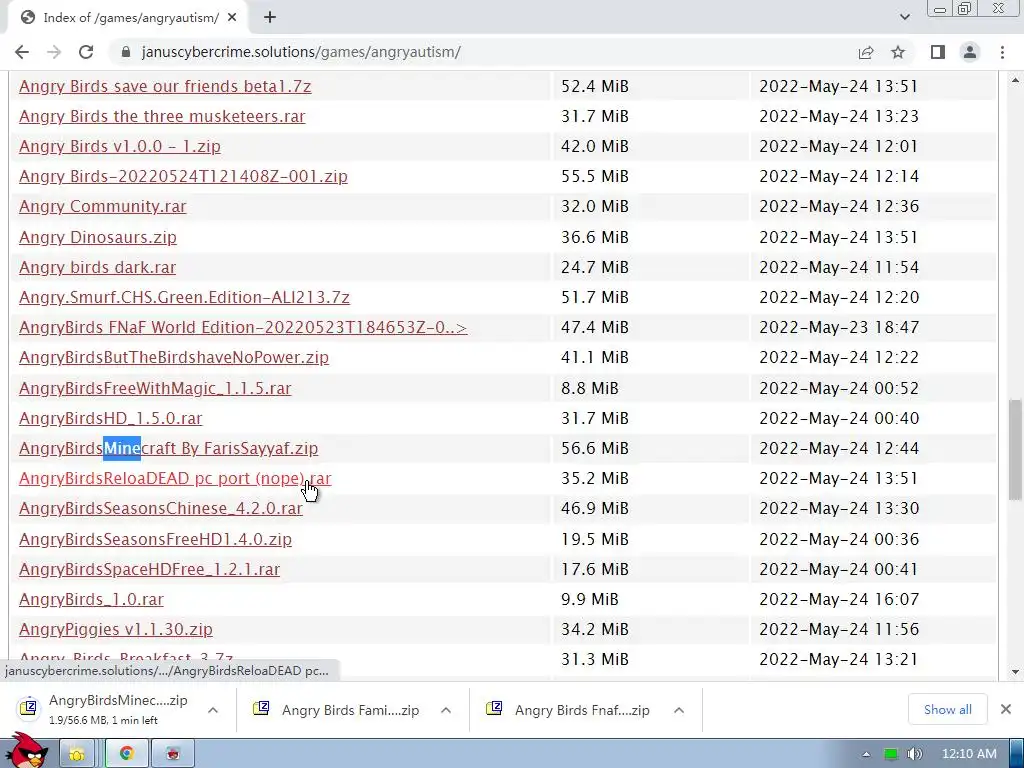Open the tab search dropdown arrow
Screen dimensions: 1024x768
(904, 18)
